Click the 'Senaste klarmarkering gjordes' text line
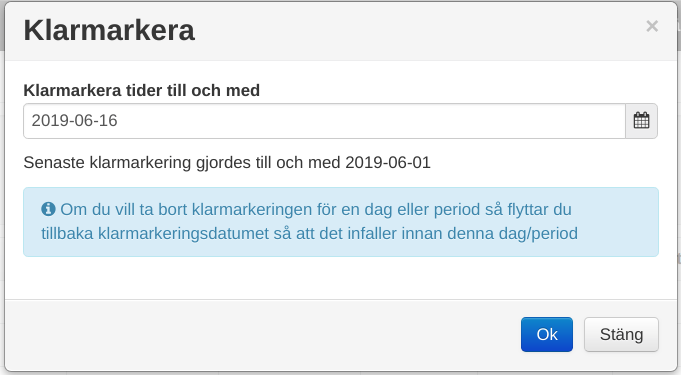Screen dimensions: 681x375 [x=227, y=163]
